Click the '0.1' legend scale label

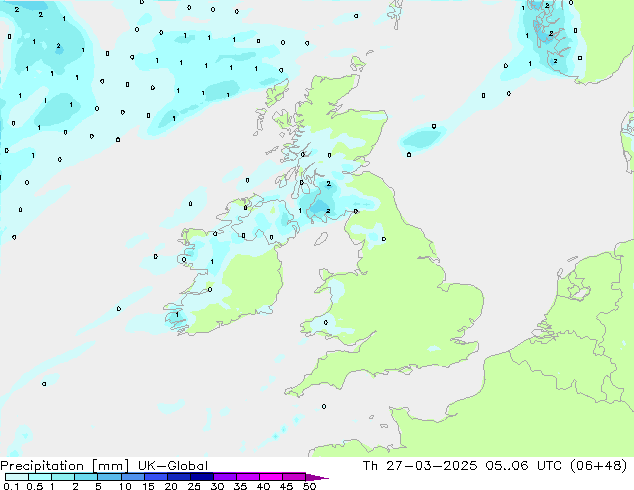11,486
